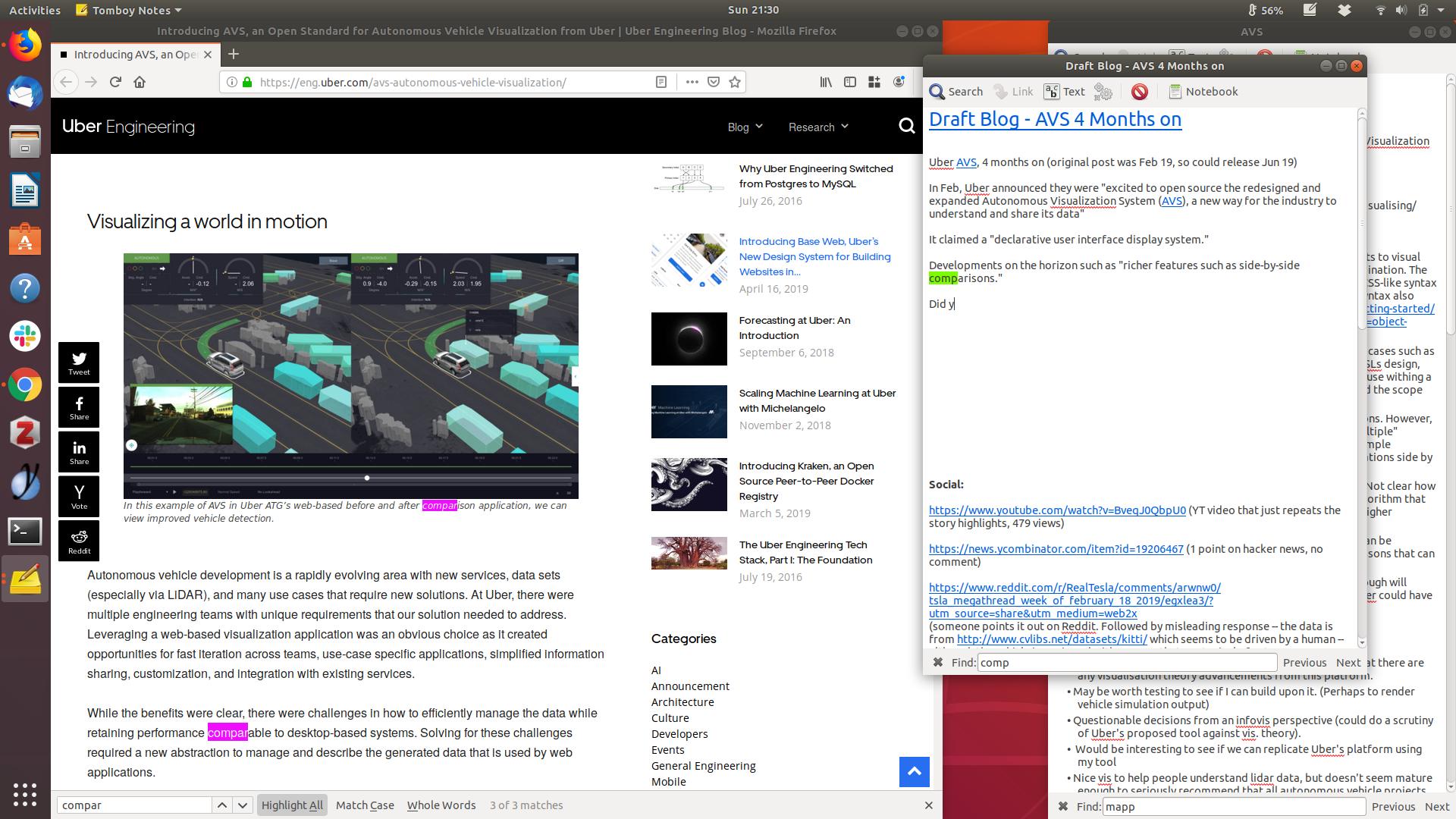
Task: Click the video playback progress slider
Action: (367, 478)
